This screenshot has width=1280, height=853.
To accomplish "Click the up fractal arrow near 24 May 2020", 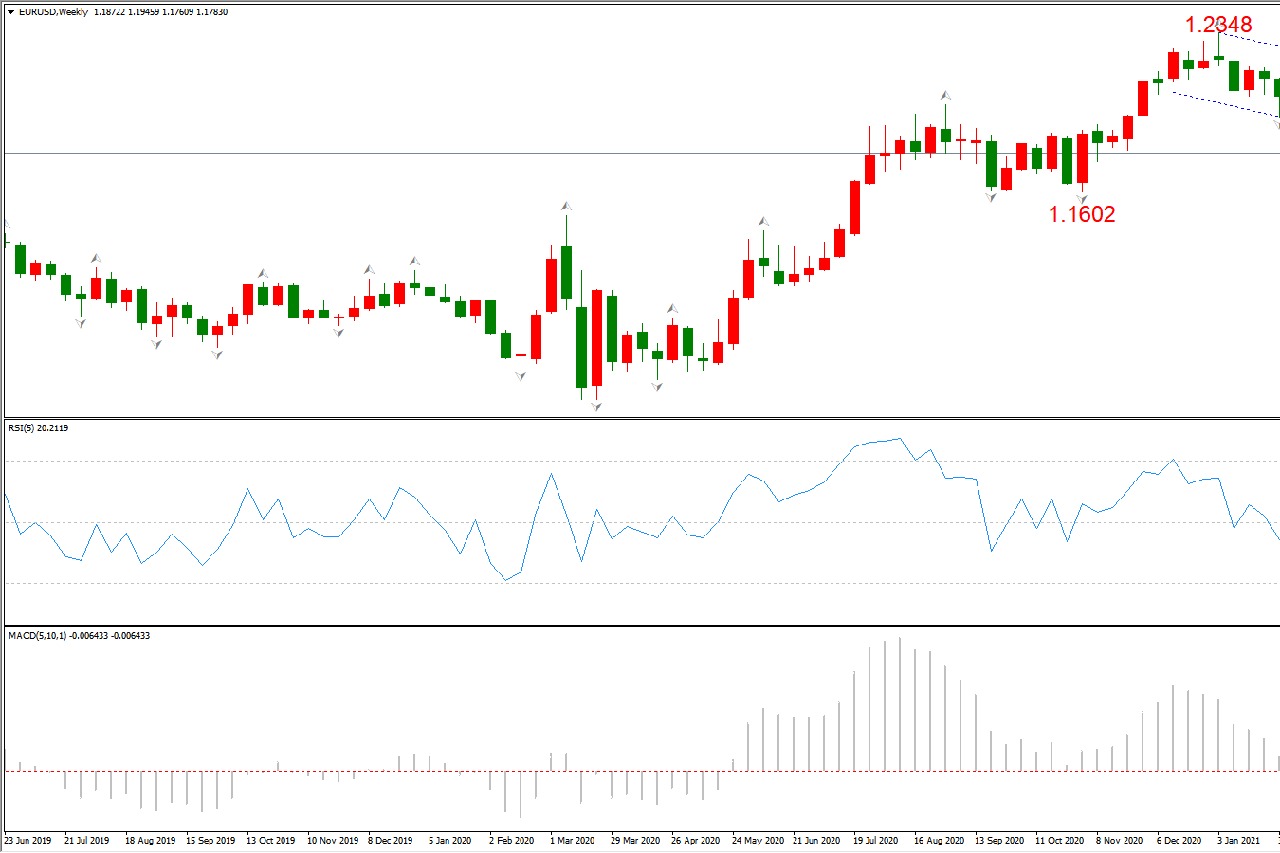I will pyautogui.click(x=763, y=221).
